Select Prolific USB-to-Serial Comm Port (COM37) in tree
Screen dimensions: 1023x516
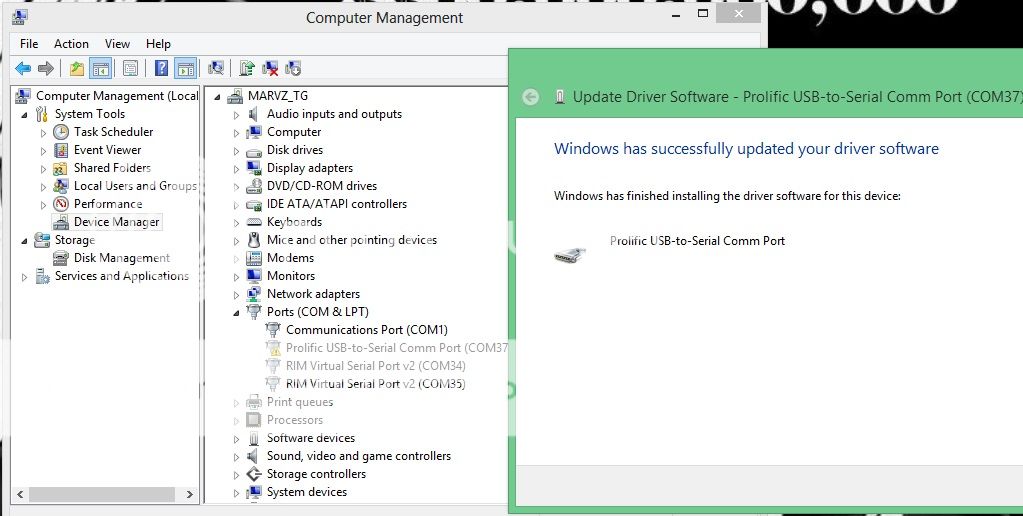397,348
